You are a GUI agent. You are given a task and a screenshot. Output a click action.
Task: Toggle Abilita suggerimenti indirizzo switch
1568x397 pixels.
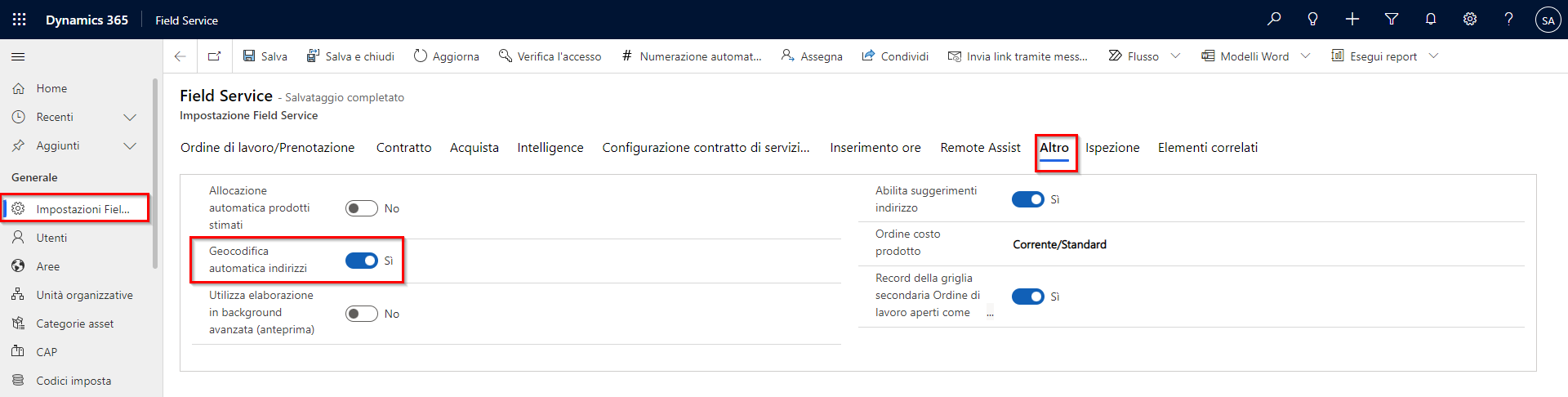[1028, 199]
